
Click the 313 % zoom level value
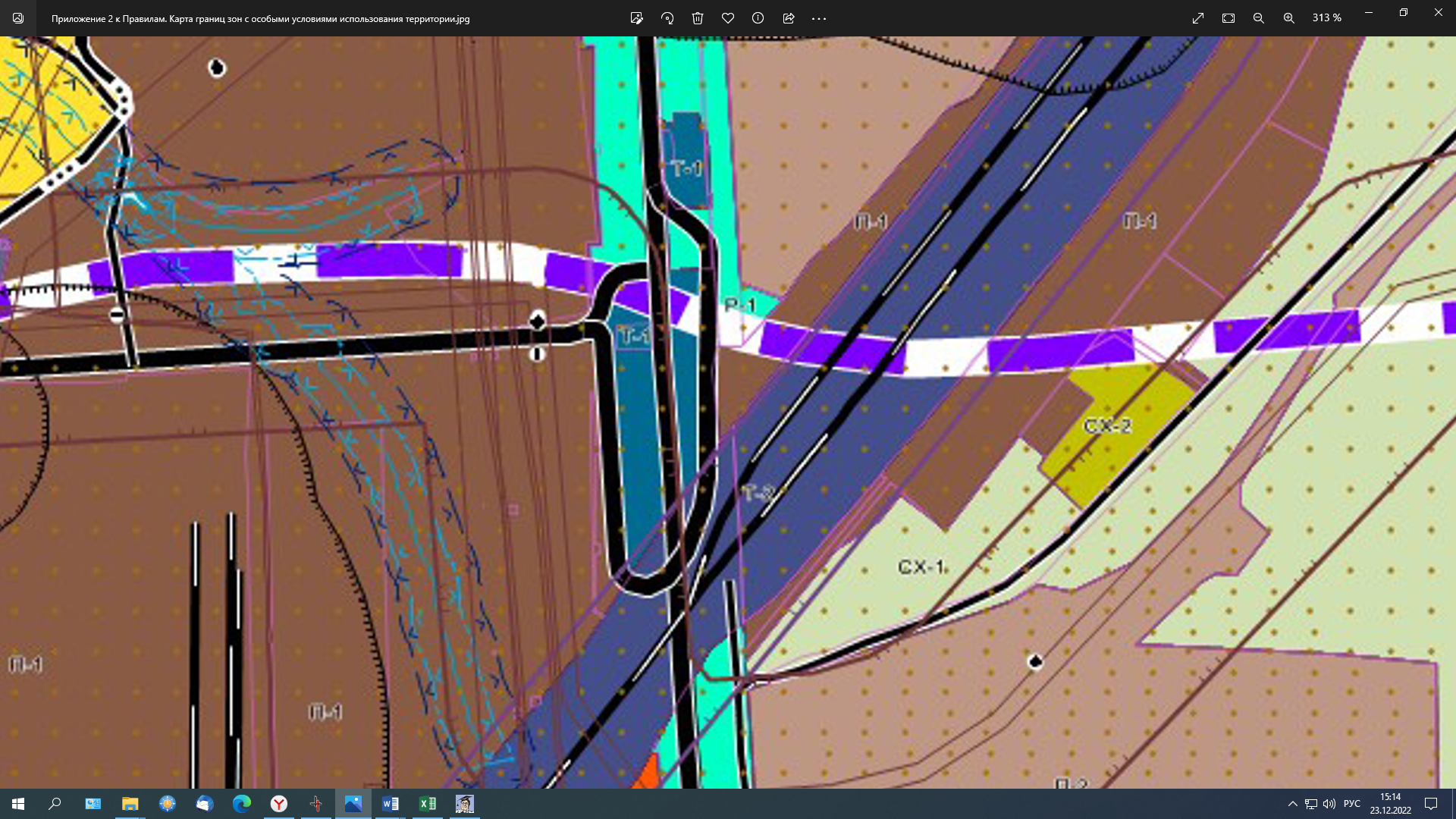click(1327, 17)
